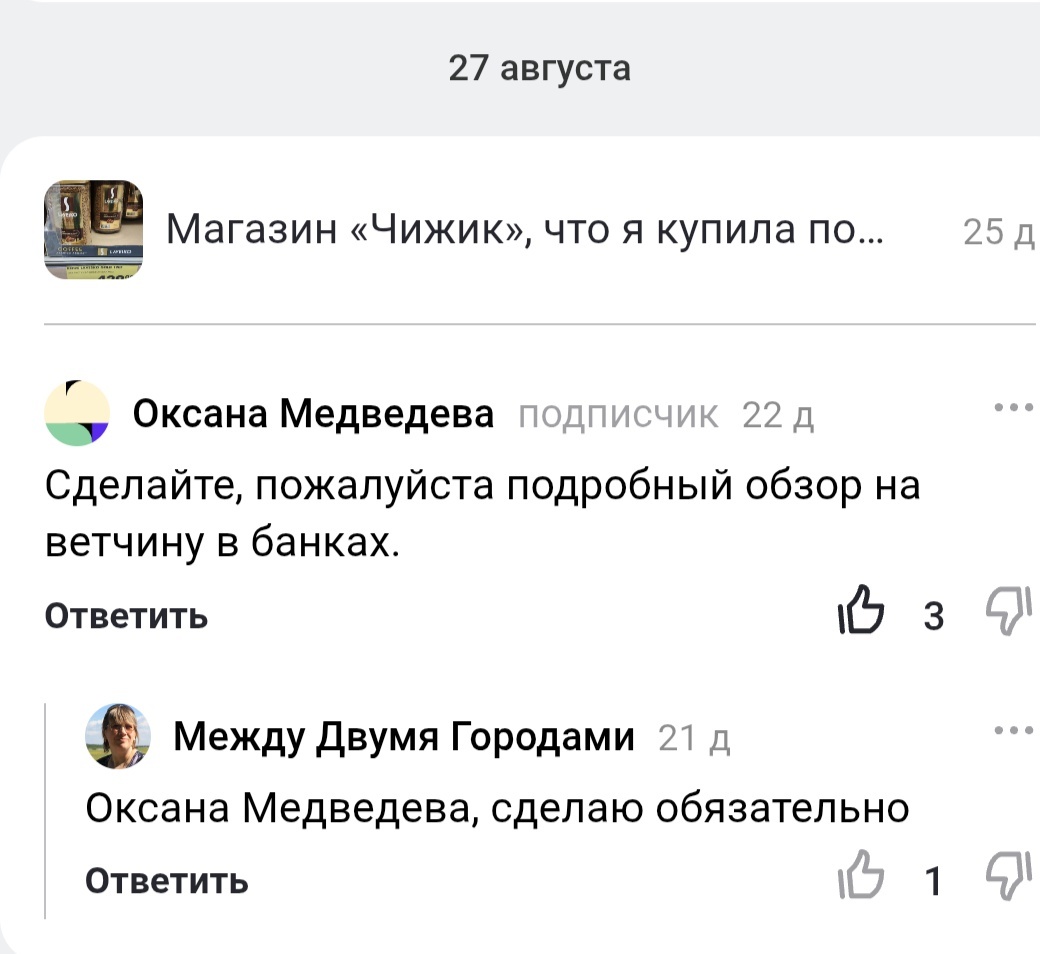This screenshot has width=1040, height=954.
Task: Click Ответить under the channel's reply
Action: coord(168,881)
